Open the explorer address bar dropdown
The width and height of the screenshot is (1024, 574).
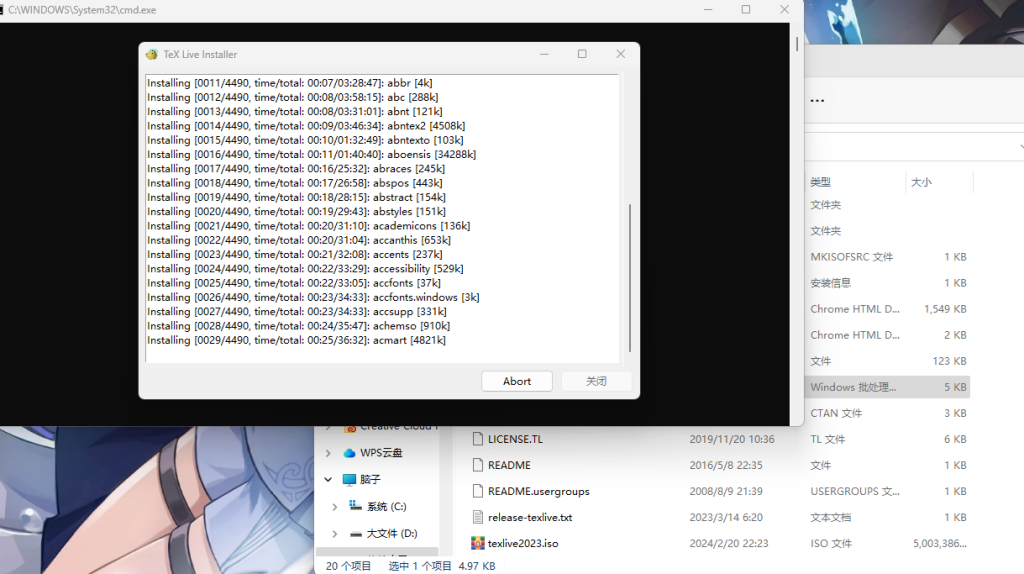click(1020, 146)
